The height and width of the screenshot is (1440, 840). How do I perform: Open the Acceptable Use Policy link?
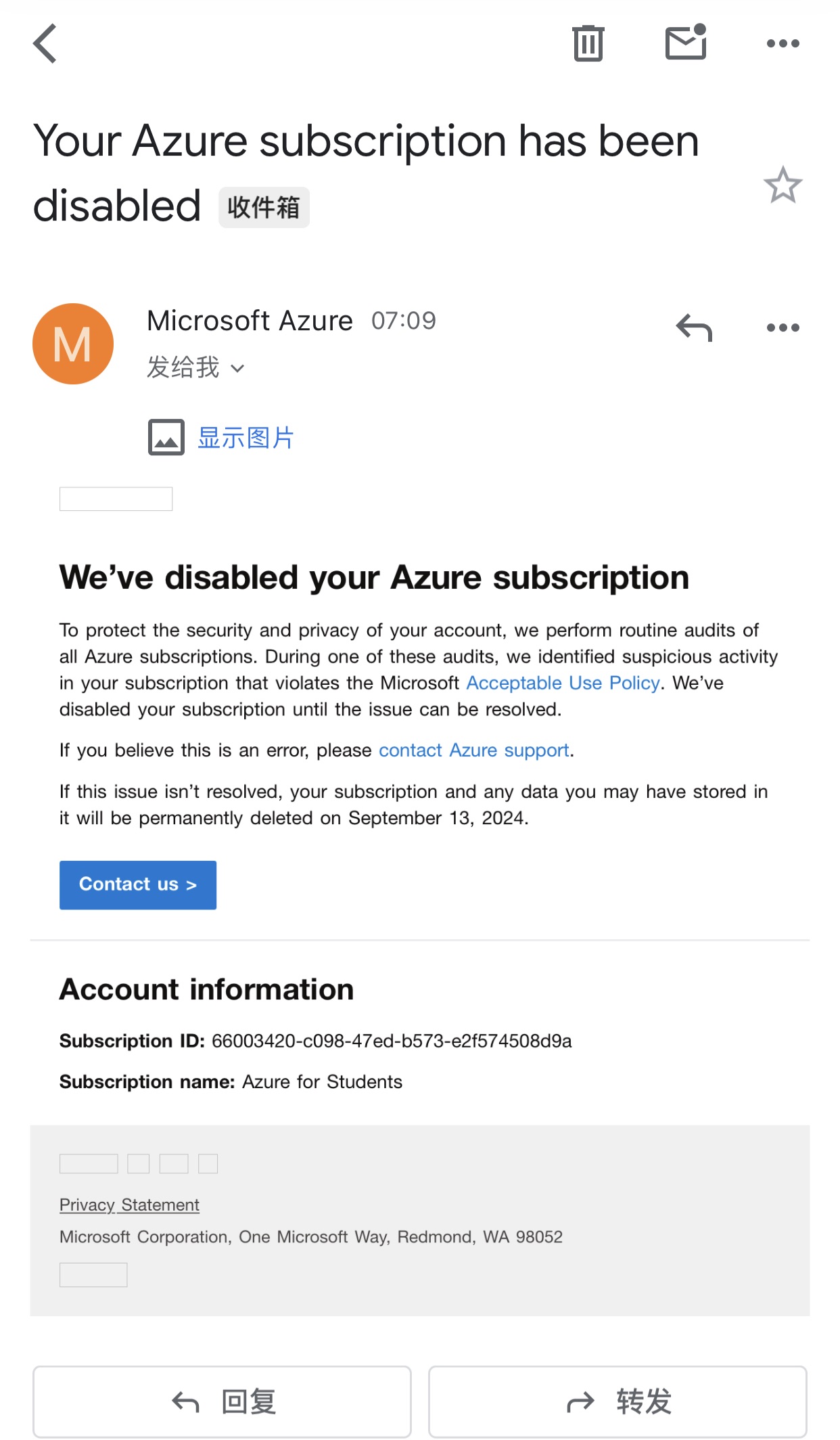pyautogui.click(x=563, y=683)
